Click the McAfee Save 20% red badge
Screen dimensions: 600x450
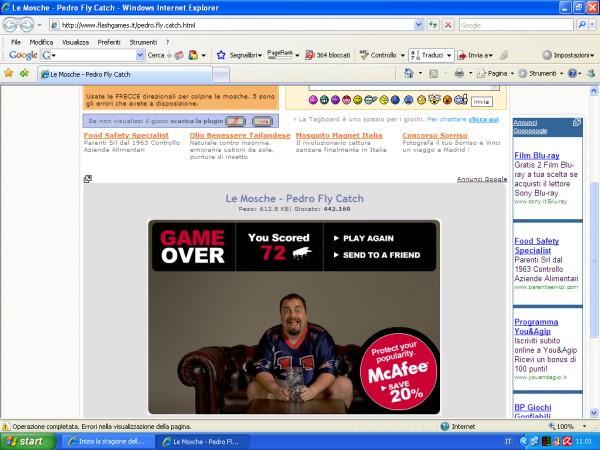(x=398, y=371)
